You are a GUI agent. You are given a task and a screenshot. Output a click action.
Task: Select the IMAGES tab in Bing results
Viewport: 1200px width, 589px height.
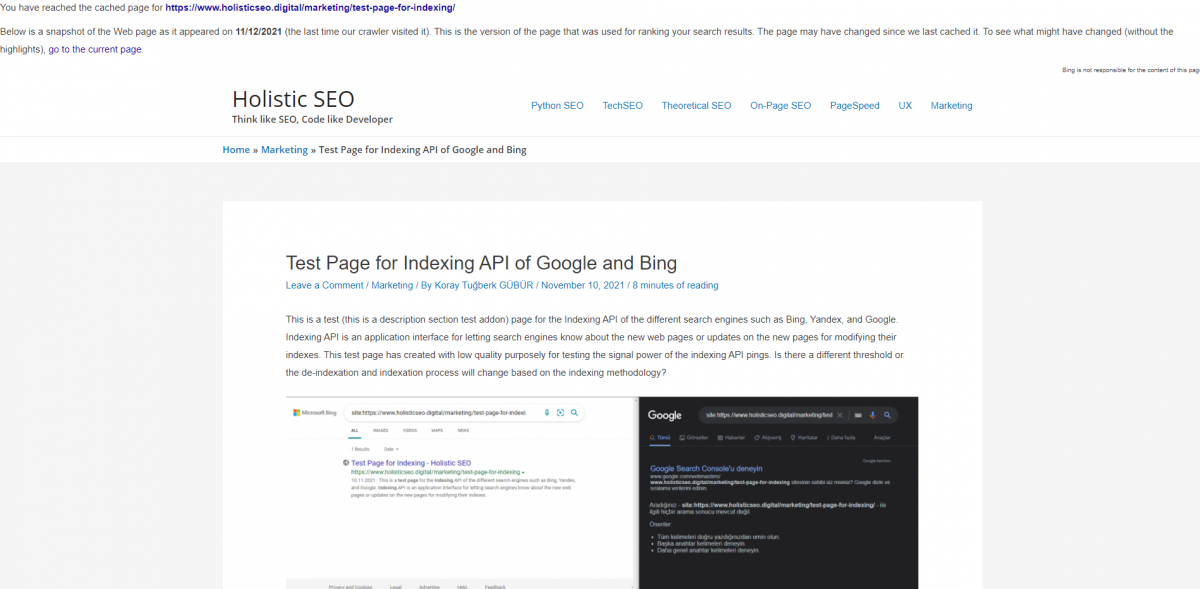(x=380, y=430)
